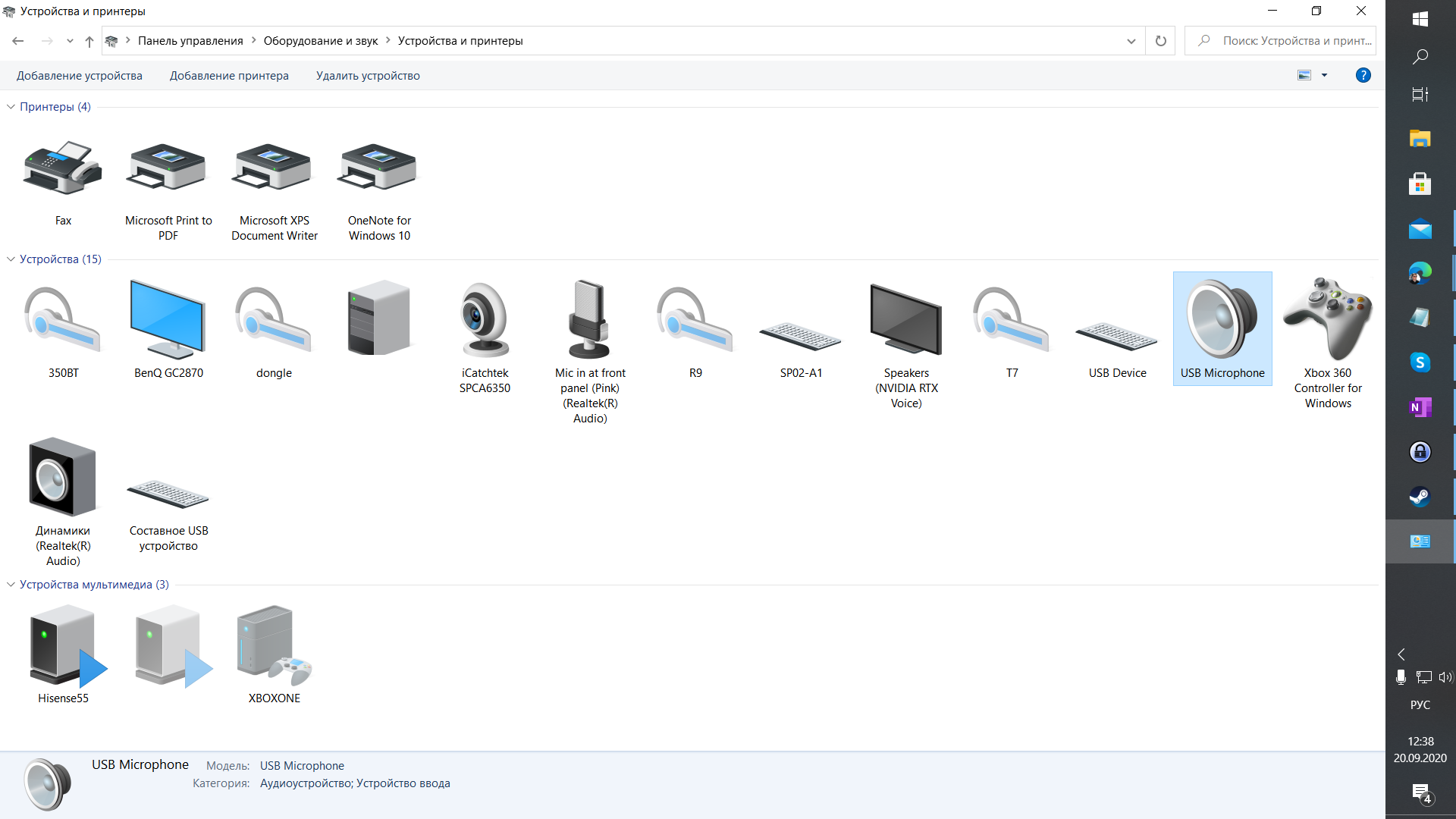Viewport: 1456px width, 819px height.
Task: Switch the РУС input language indicator
Action: pos(1420,705)
